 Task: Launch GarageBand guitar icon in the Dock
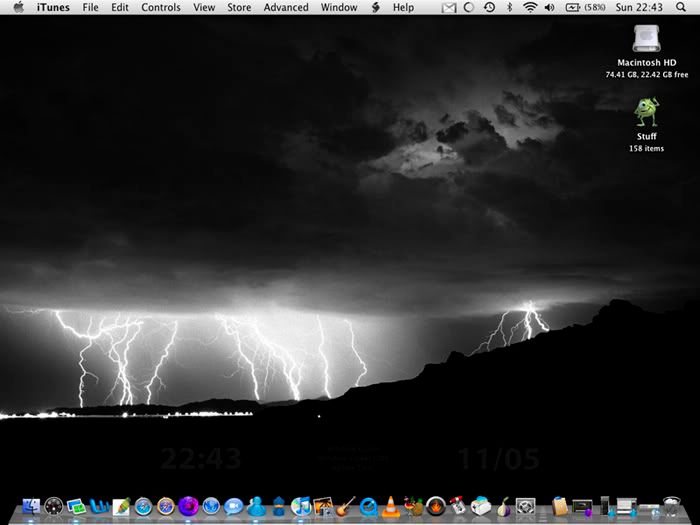(x=346, y=506)
